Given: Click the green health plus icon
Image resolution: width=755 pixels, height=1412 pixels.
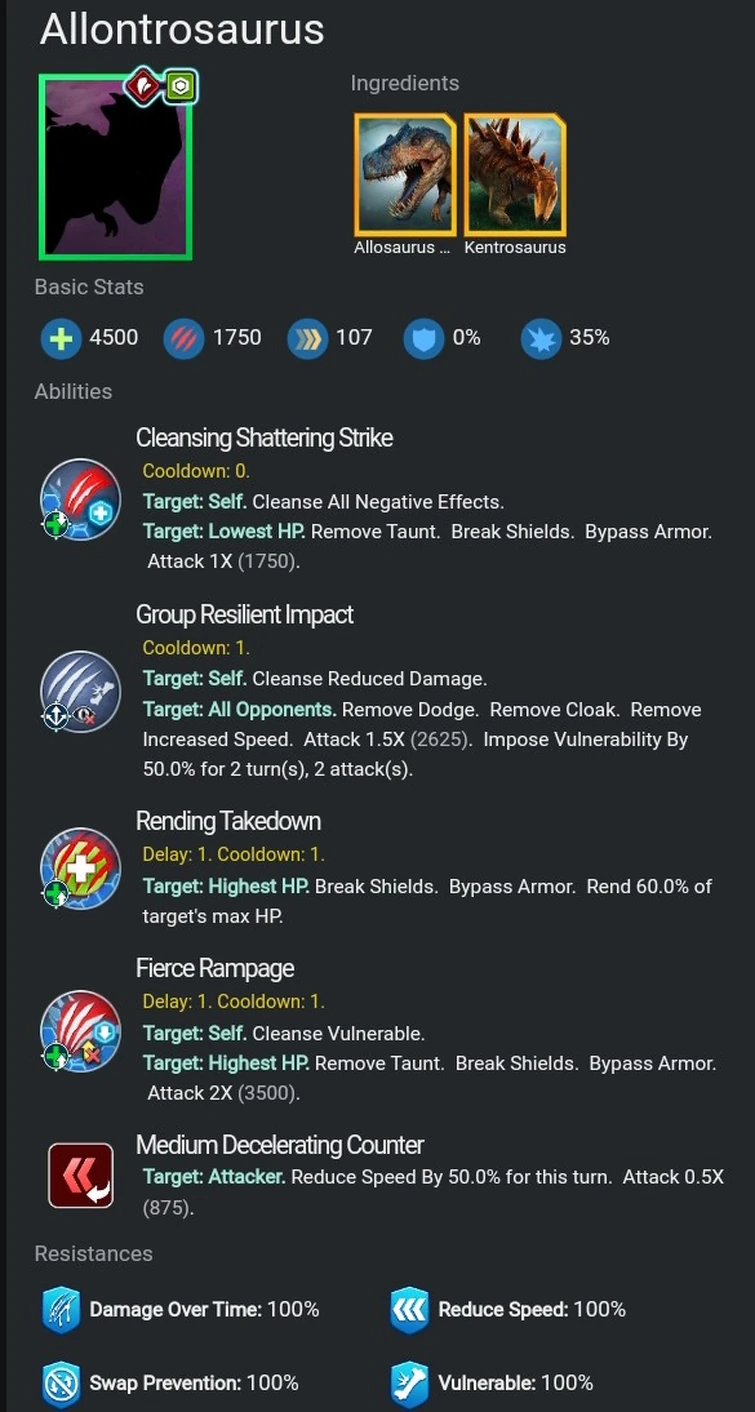Looking at the screenshot, I should pos(61,339).
